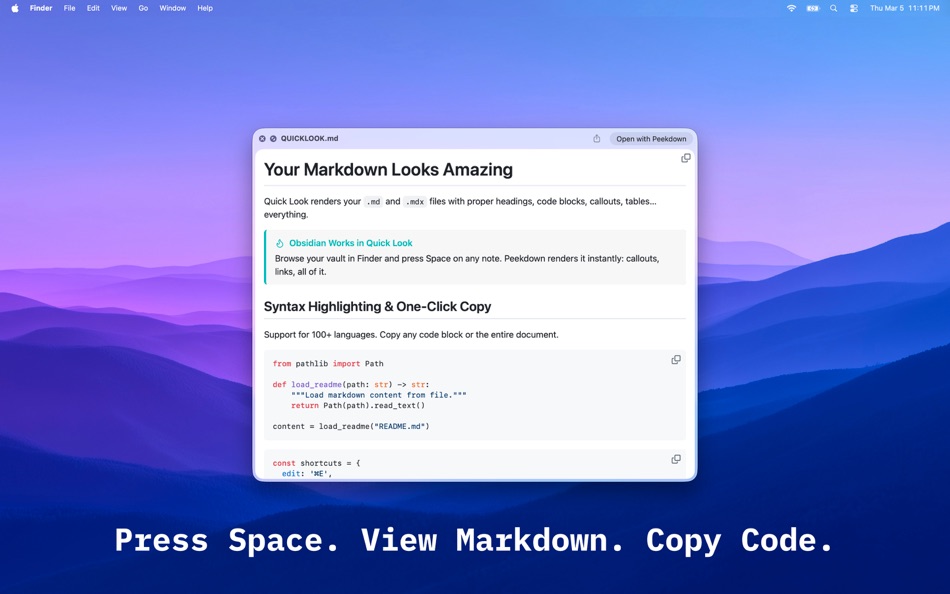Click the content = load_readme line
Image resolution: width=950 pixels, height=594 pixels.
pos(351,426)
